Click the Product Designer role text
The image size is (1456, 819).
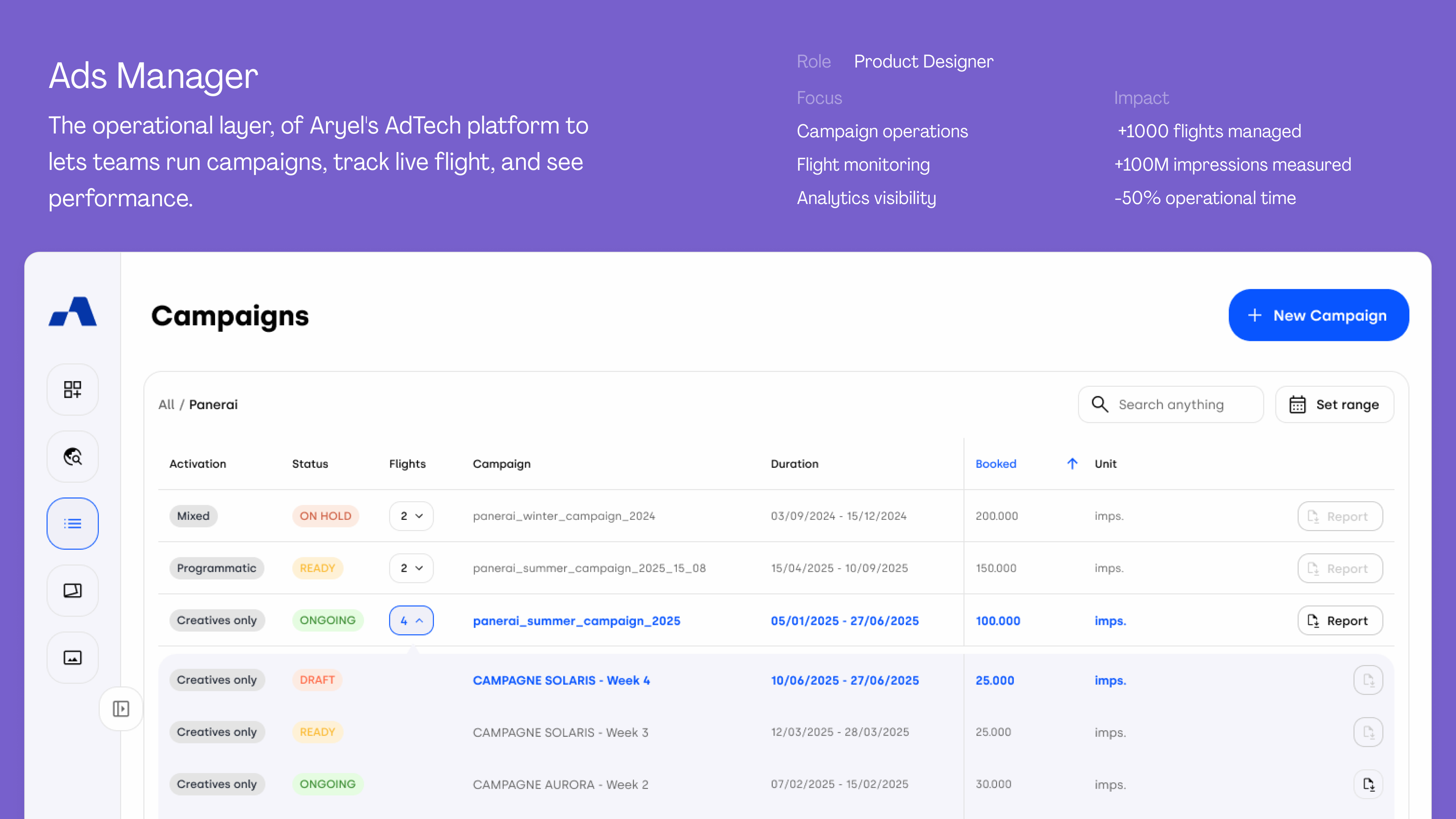pos(924,61)
